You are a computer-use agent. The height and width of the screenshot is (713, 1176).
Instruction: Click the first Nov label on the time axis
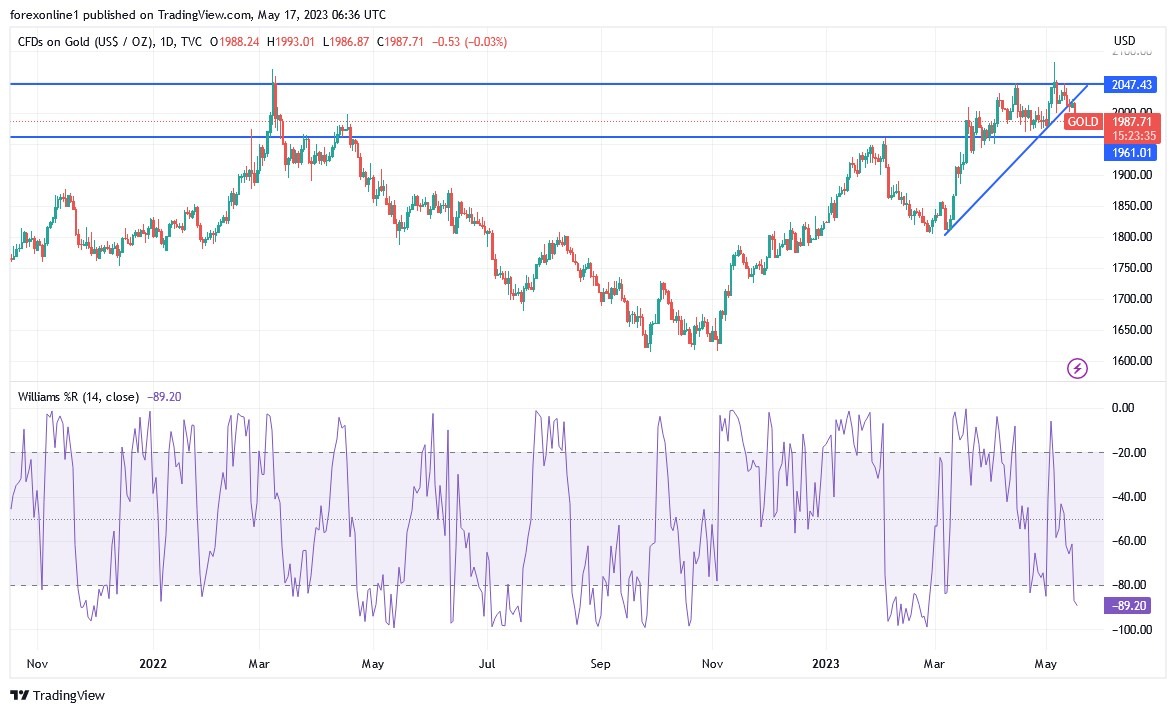pos(37,664)
